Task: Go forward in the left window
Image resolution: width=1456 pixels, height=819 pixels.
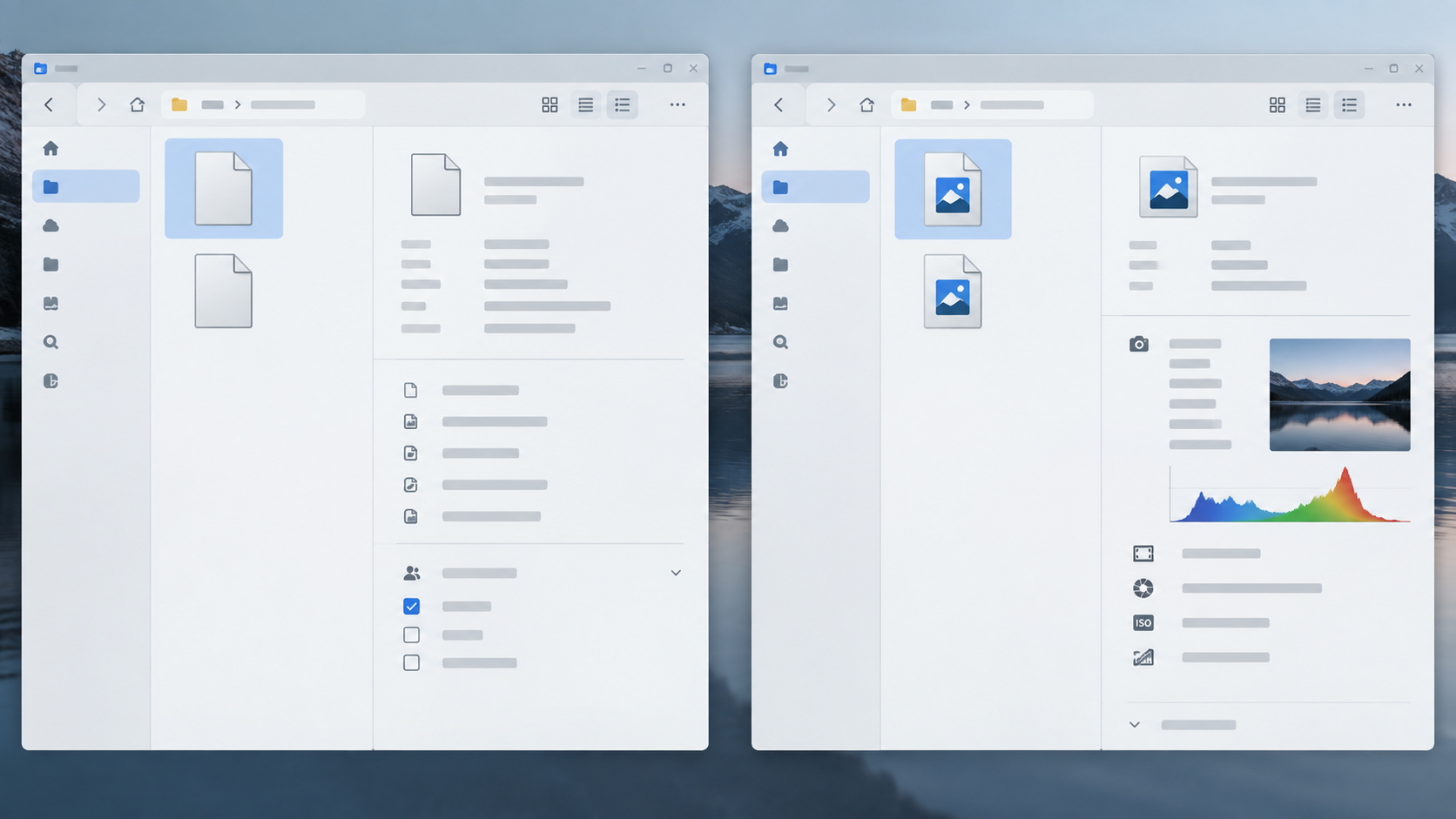Action: [101, 104]
